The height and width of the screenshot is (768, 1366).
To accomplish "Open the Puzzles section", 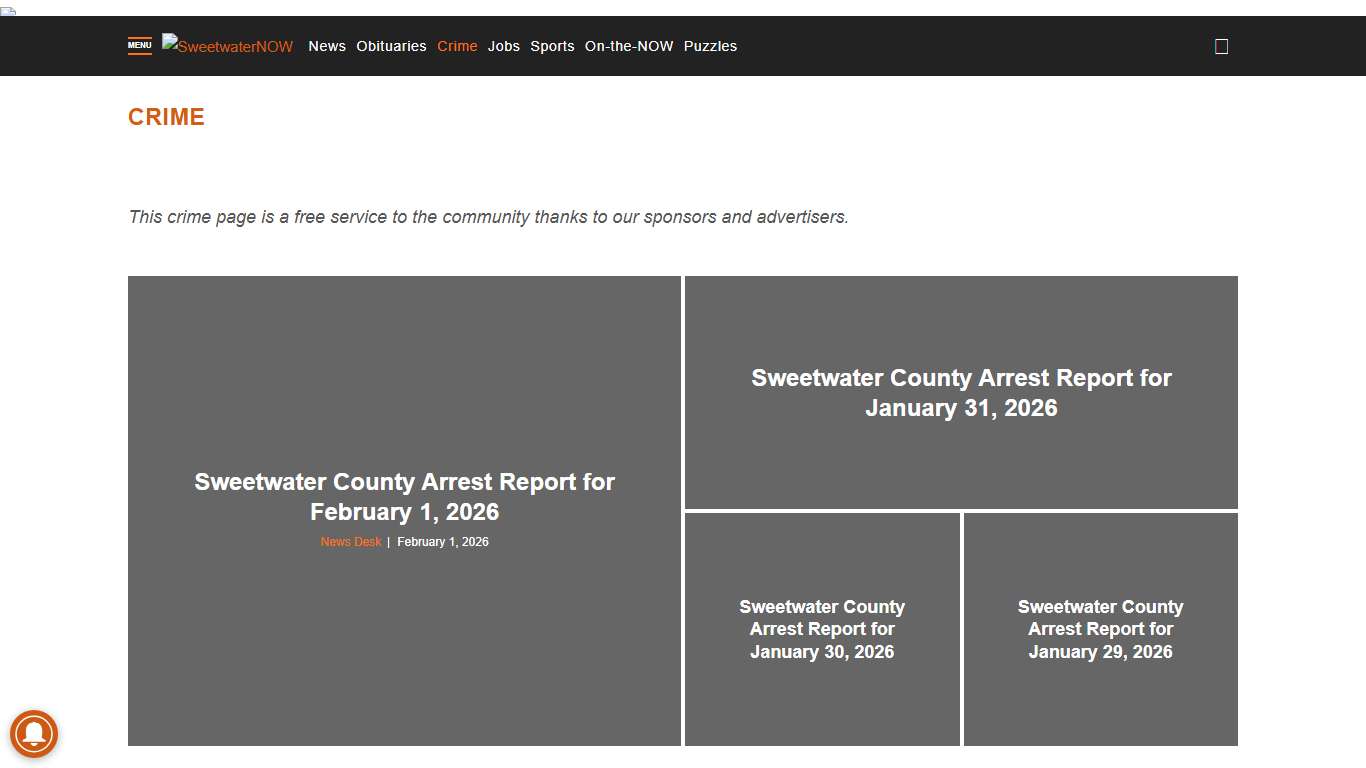I will [x=710, y=46].
